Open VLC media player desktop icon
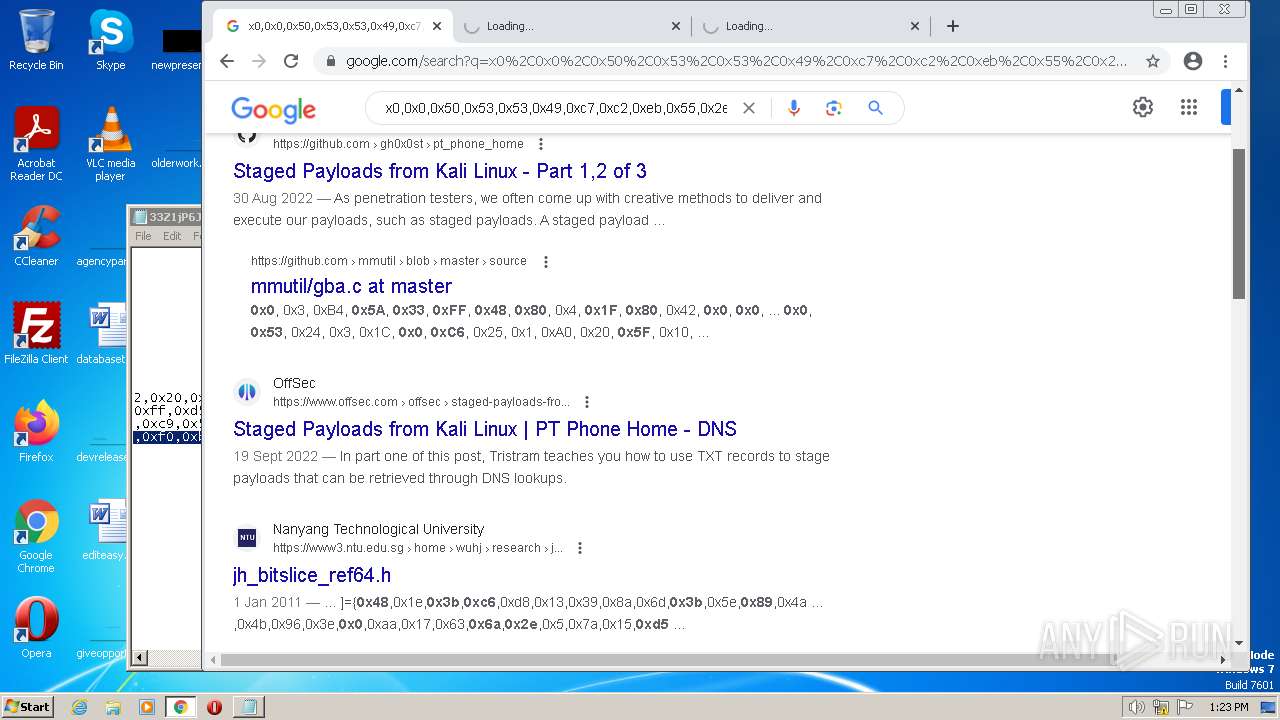This screenshot has height=720, width=1280. (x=110, y=144)
